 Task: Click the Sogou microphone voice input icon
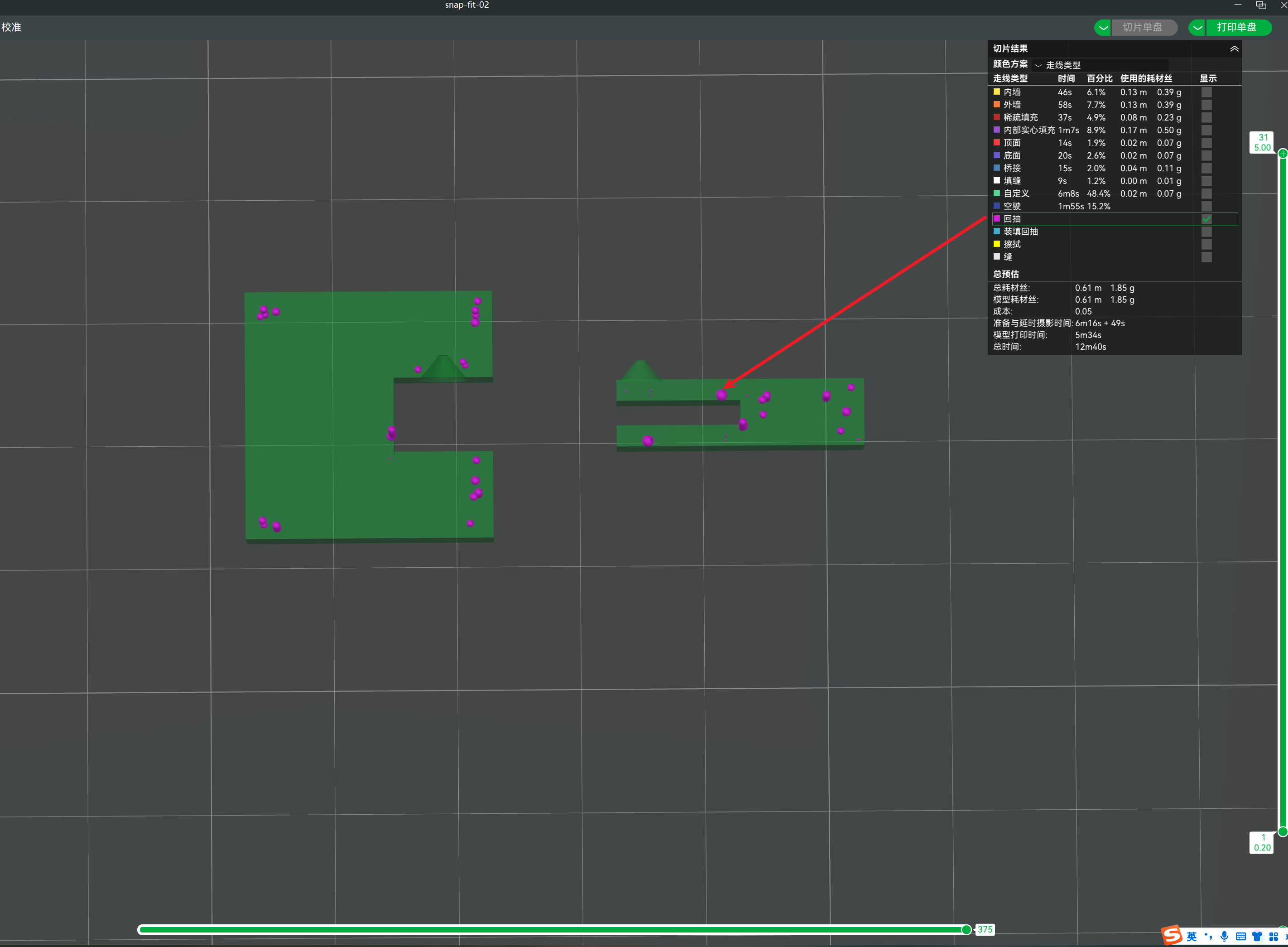1225,936
